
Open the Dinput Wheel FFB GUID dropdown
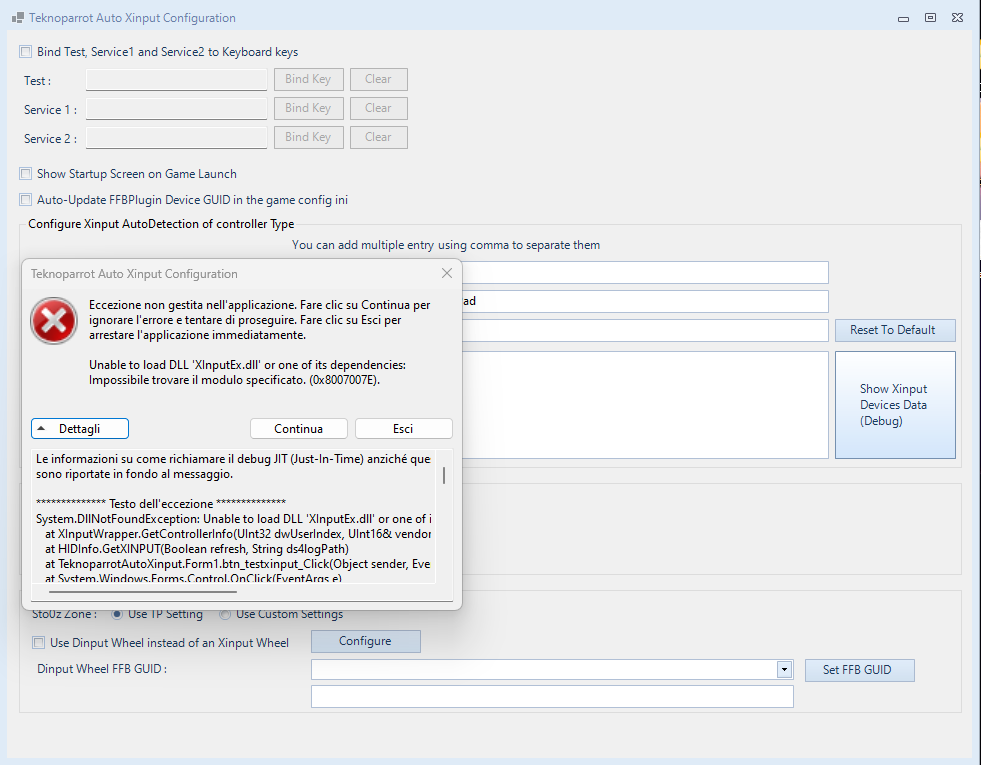[784, 670]
